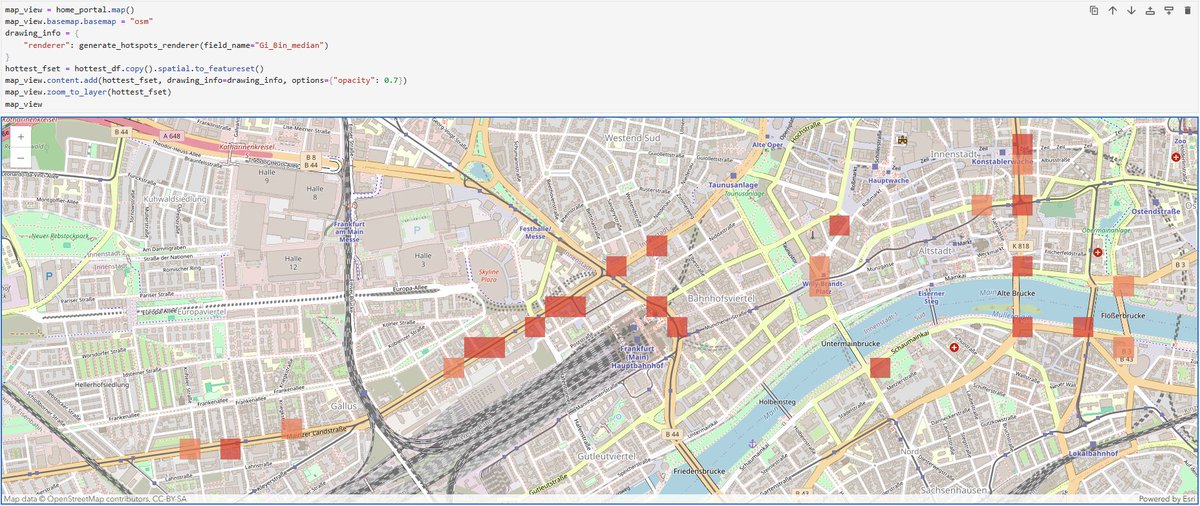Image resolution: width=1200 pixels, height=506 pixels.
Task: Move cell up with arrow icon
Action: pos(1113,10)
